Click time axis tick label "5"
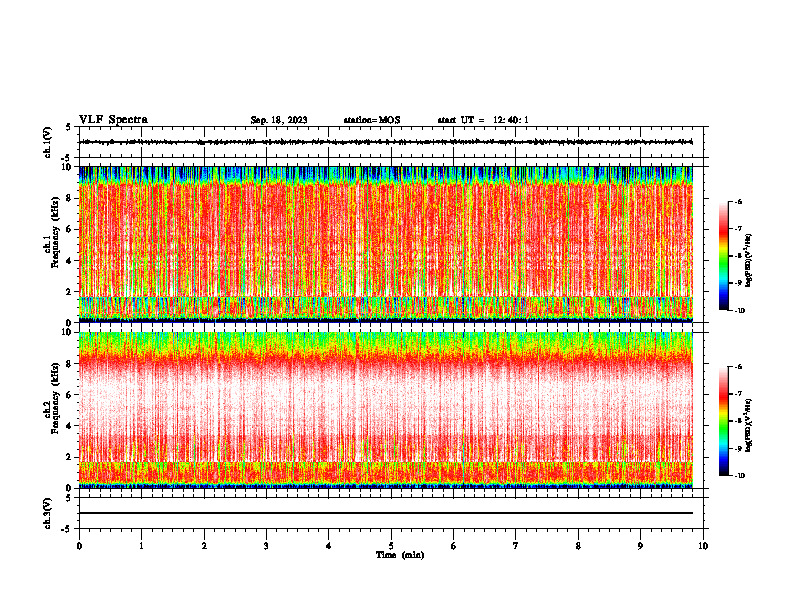 (x=391, y=546)
